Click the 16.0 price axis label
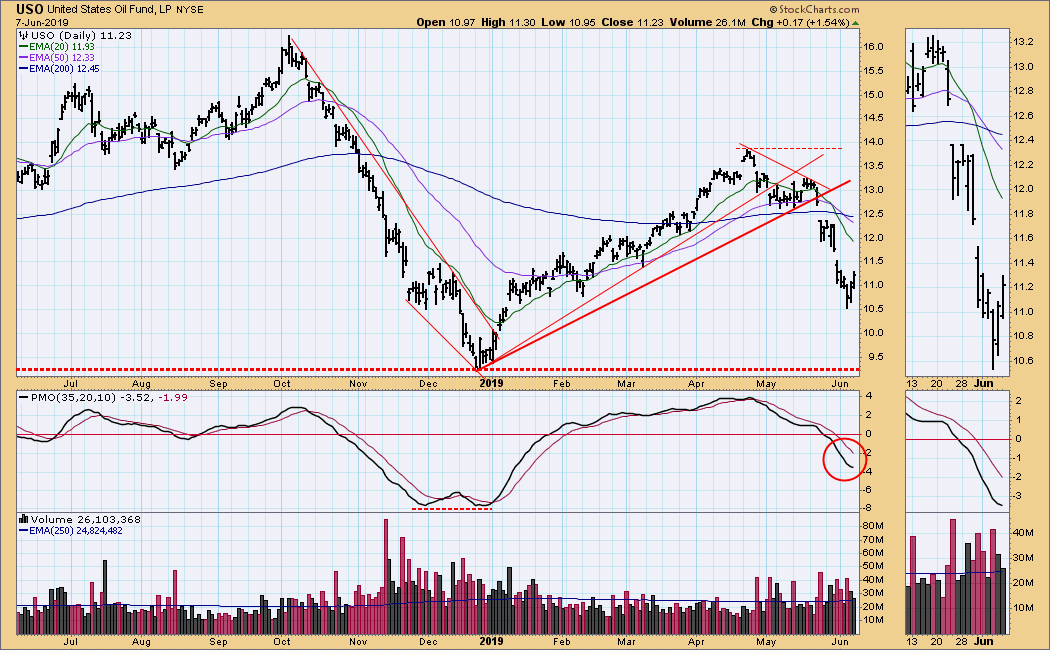This screenshot has width=1050, height=650. pyautogui.click(x=874, y=47)
